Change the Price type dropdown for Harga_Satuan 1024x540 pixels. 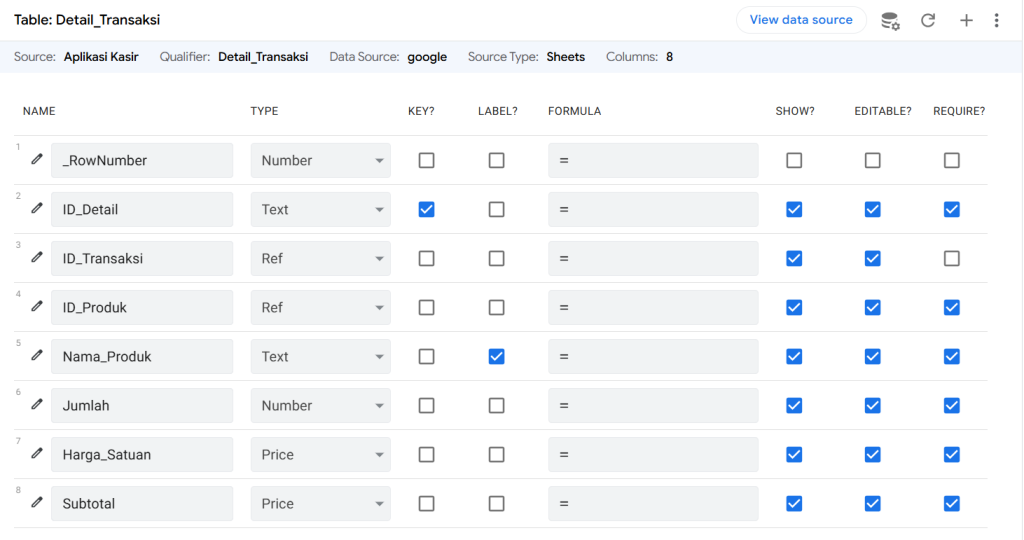(321, 454)
